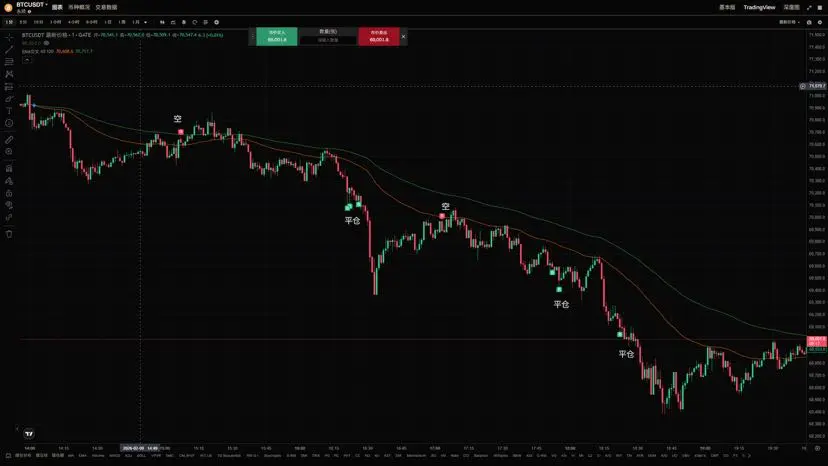Toggle EMA indicator in bottom bar
Screen dimensions: 828x466
(82, 455)
